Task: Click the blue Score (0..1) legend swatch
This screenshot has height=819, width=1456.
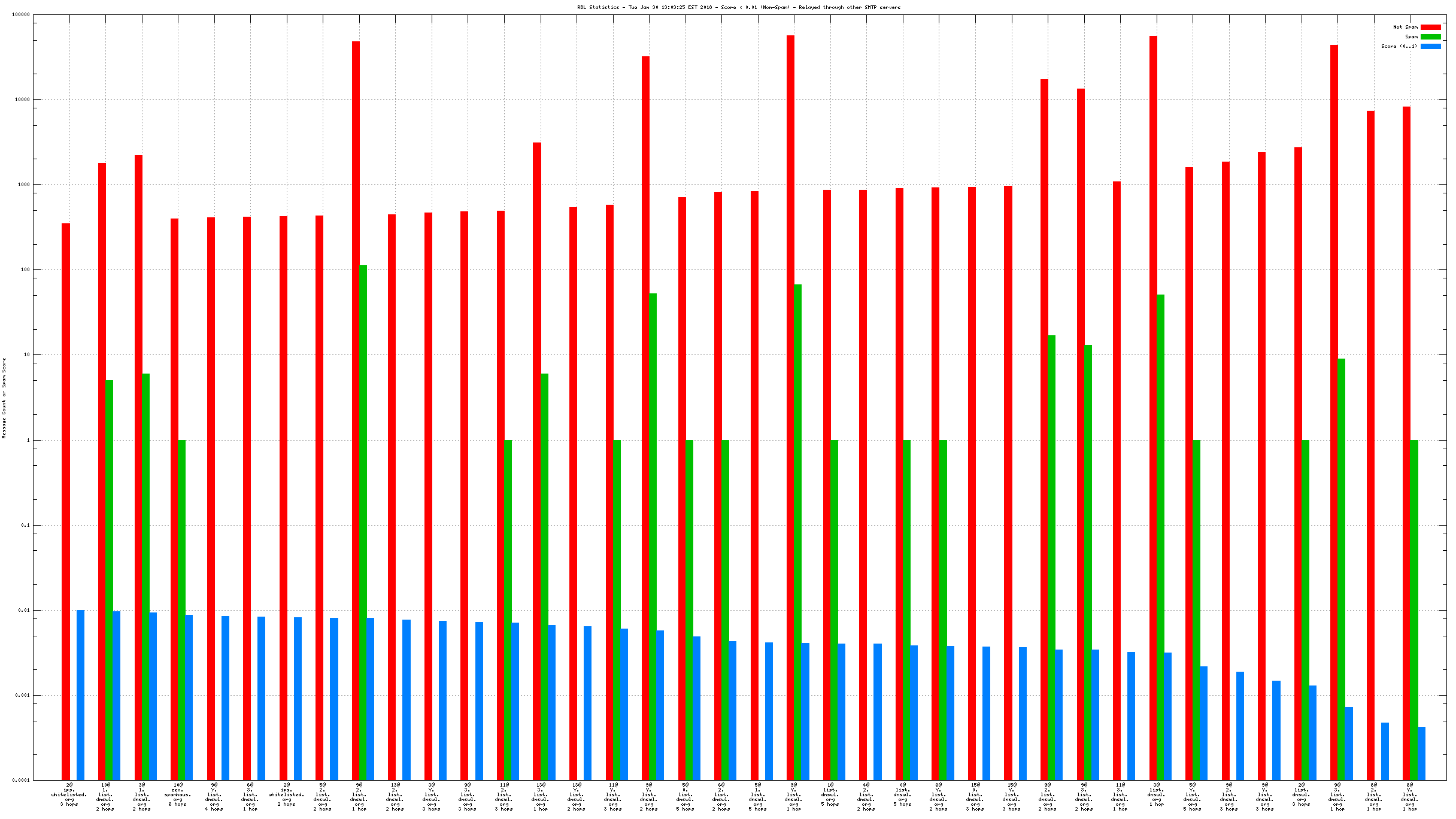Action: (1430, 46)
